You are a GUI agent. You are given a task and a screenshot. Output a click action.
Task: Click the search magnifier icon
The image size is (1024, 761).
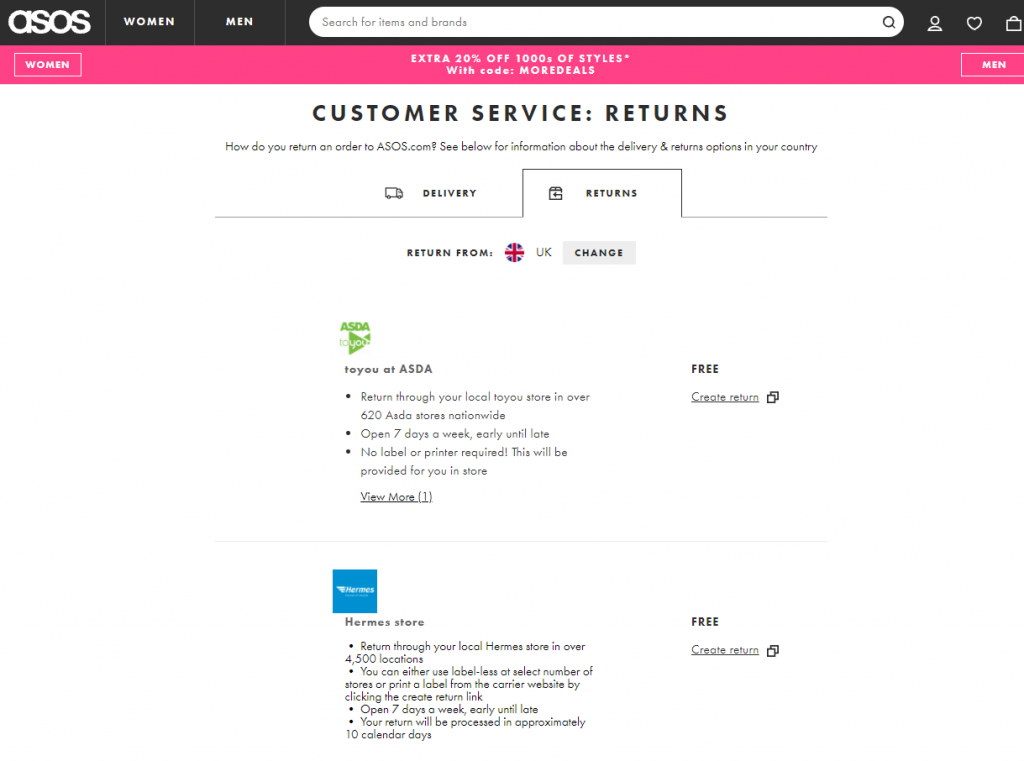[888, 22]
